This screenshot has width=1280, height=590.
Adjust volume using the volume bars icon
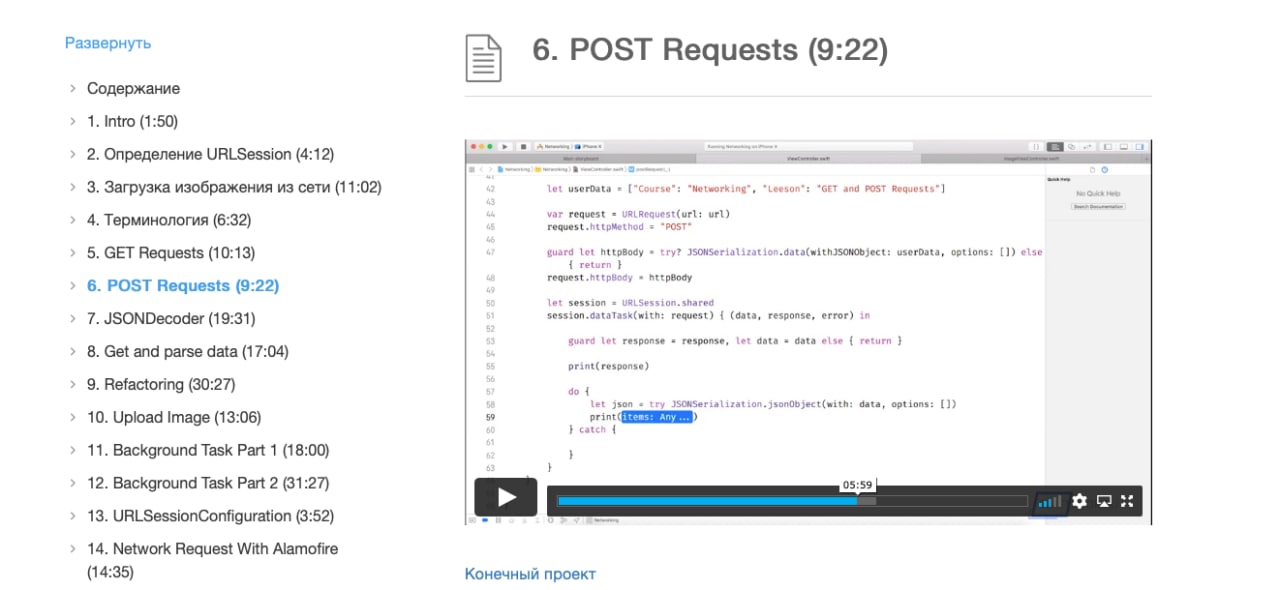pyautogui.click(x=1050, y=501)
